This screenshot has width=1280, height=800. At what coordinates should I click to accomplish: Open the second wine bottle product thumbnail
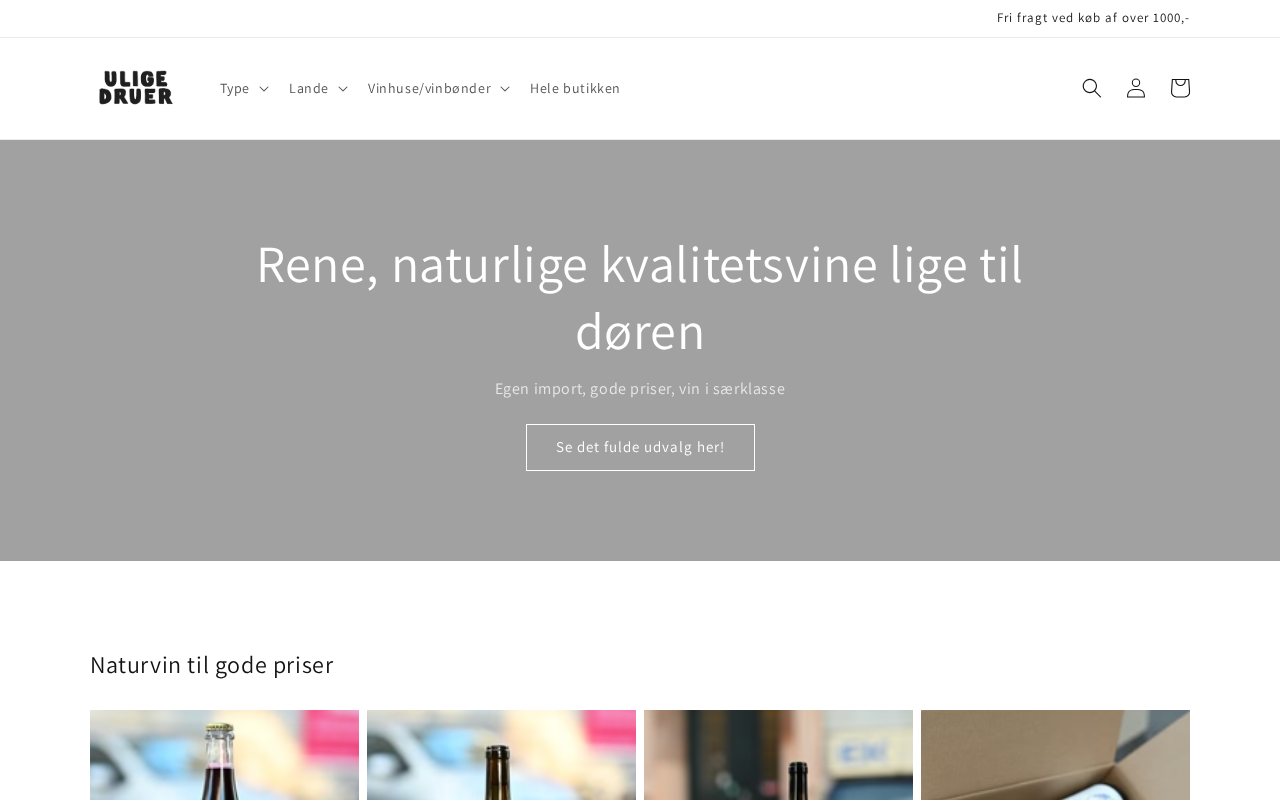click(x=501, y=755)
